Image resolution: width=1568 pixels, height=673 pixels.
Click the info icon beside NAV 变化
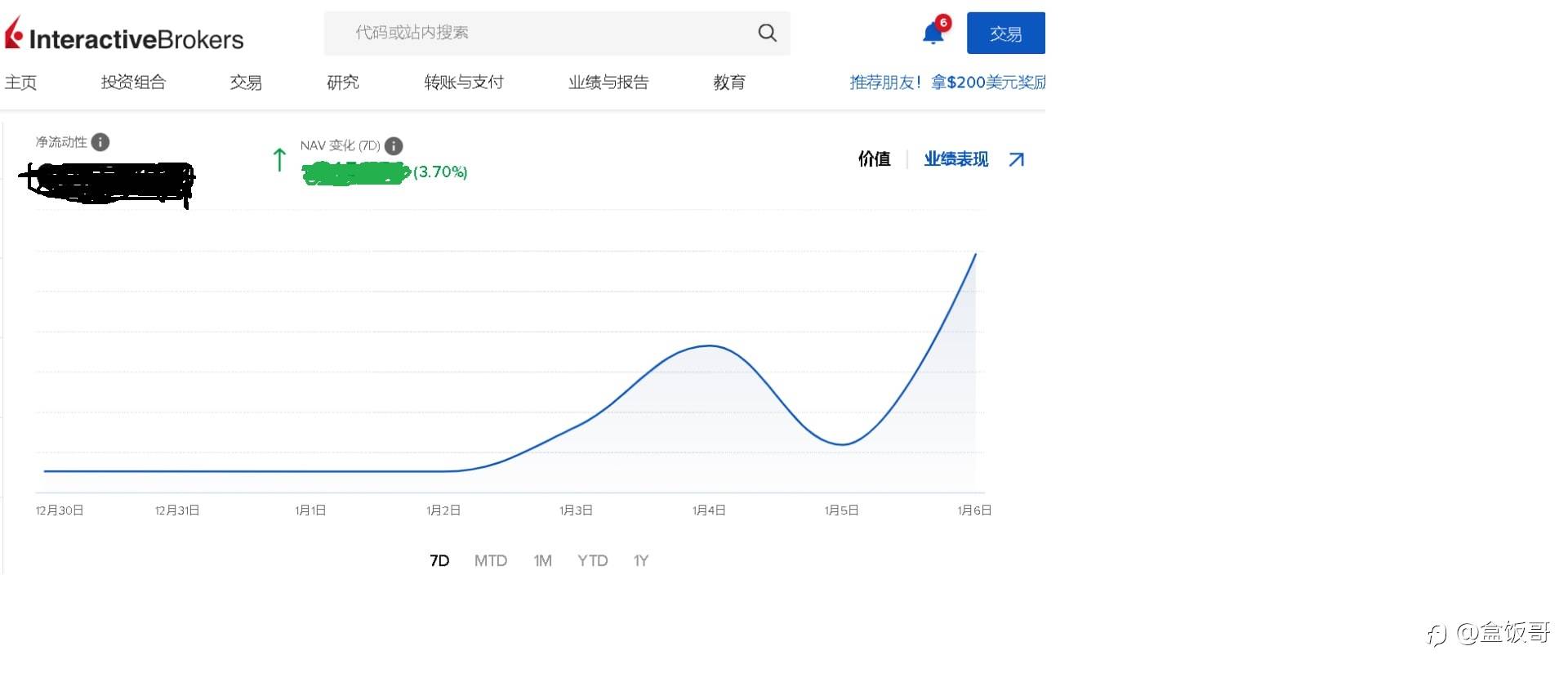pos(394,146)
